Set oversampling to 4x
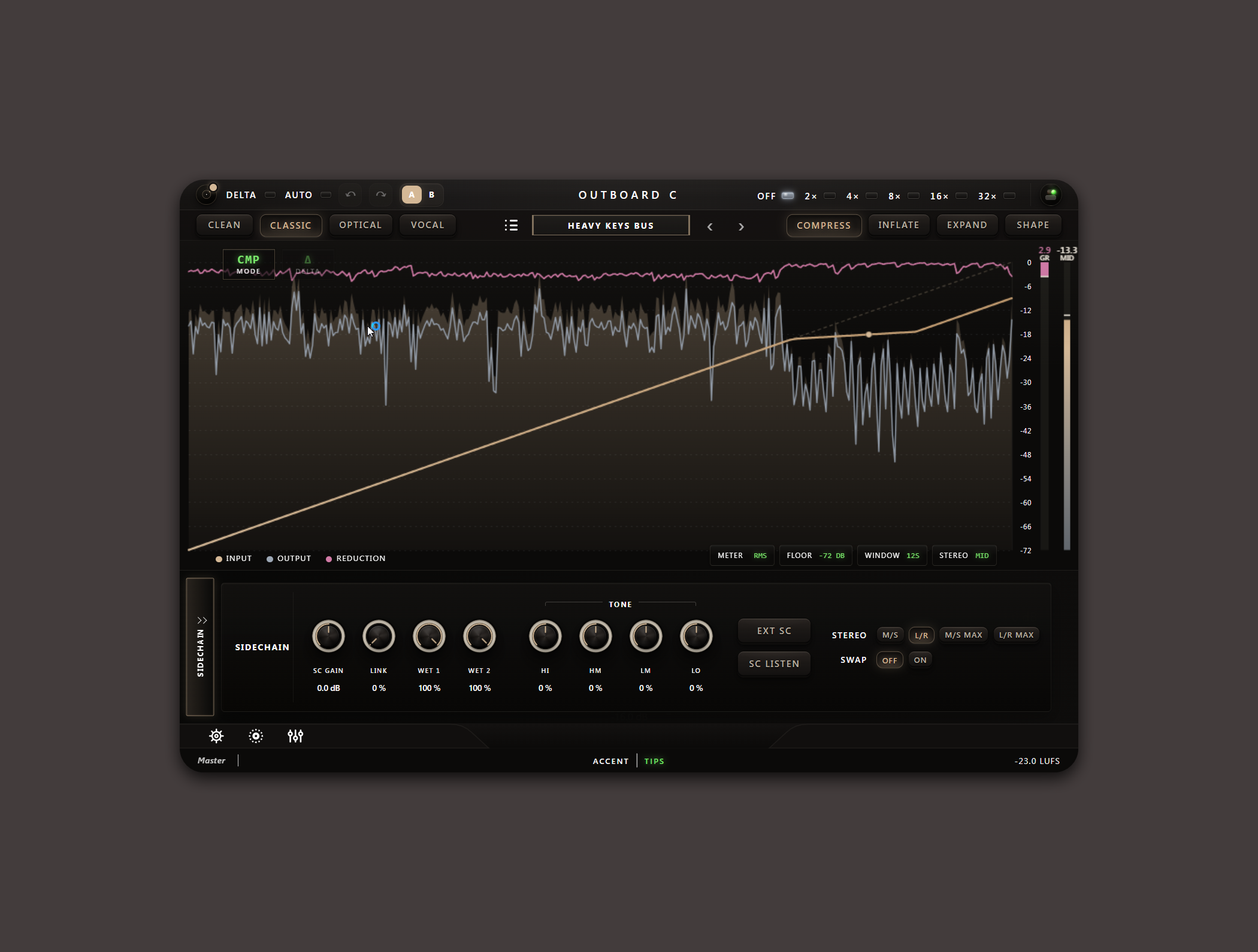1258x952 pixels. (872, 196)
